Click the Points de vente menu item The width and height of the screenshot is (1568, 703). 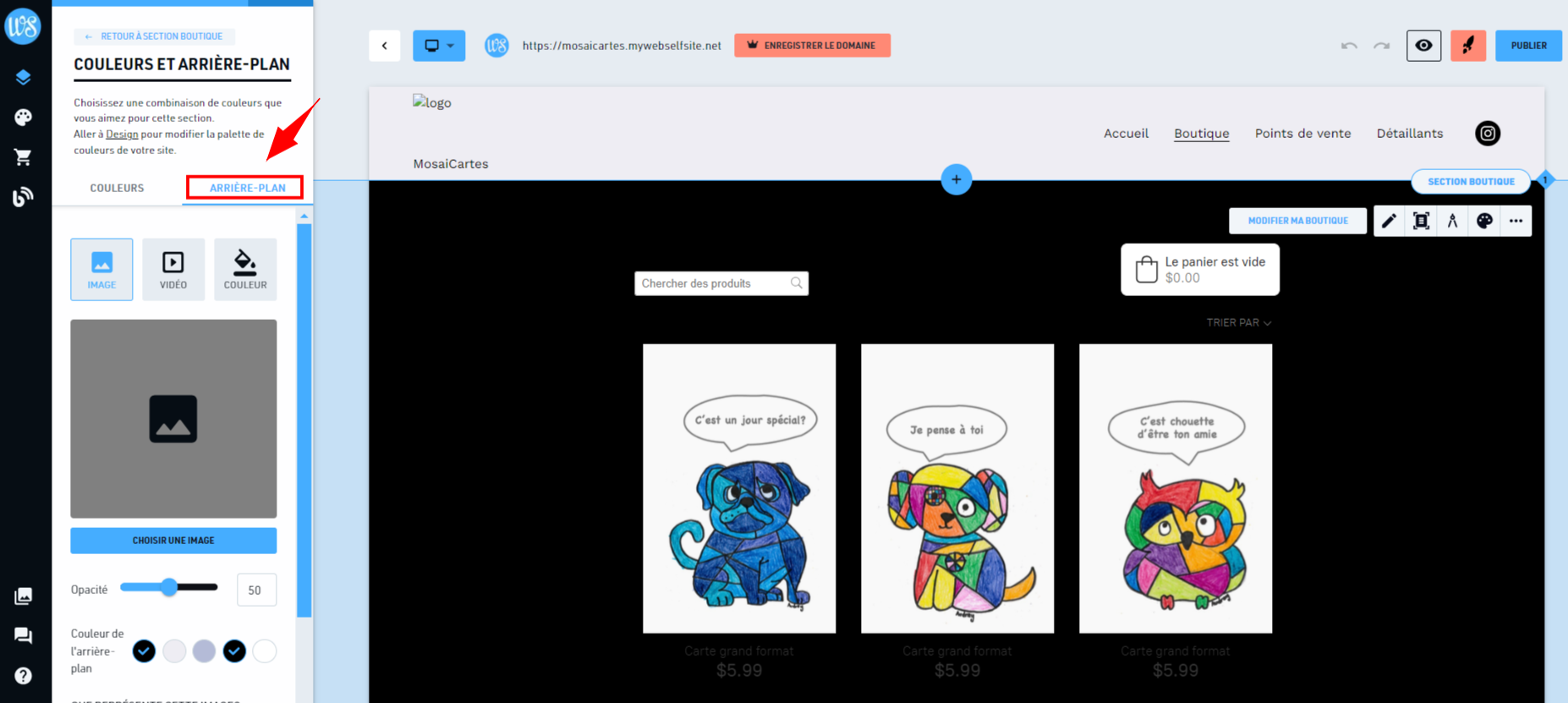tap(1302, 134)
